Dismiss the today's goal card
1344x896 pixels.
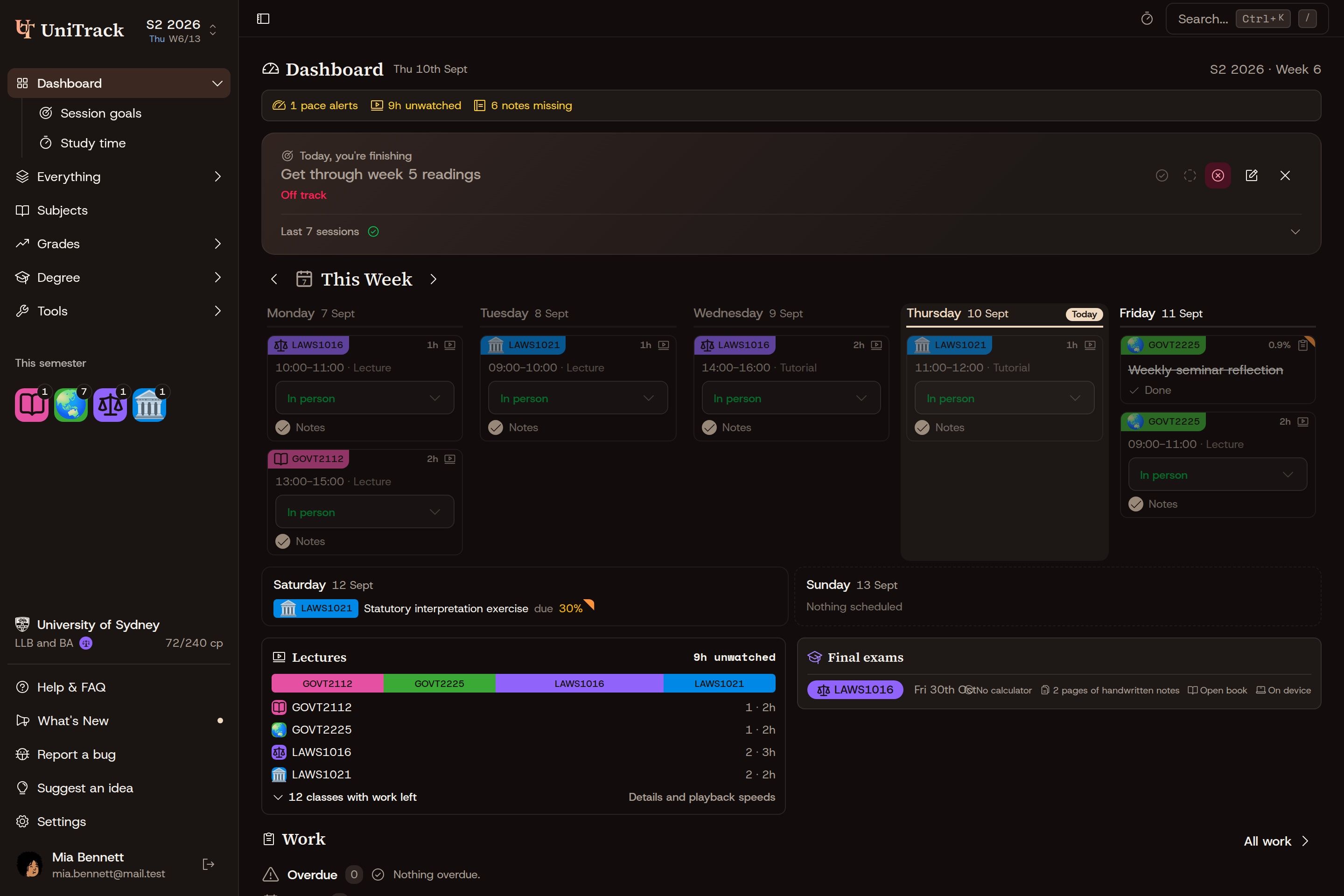[1285, 175]
